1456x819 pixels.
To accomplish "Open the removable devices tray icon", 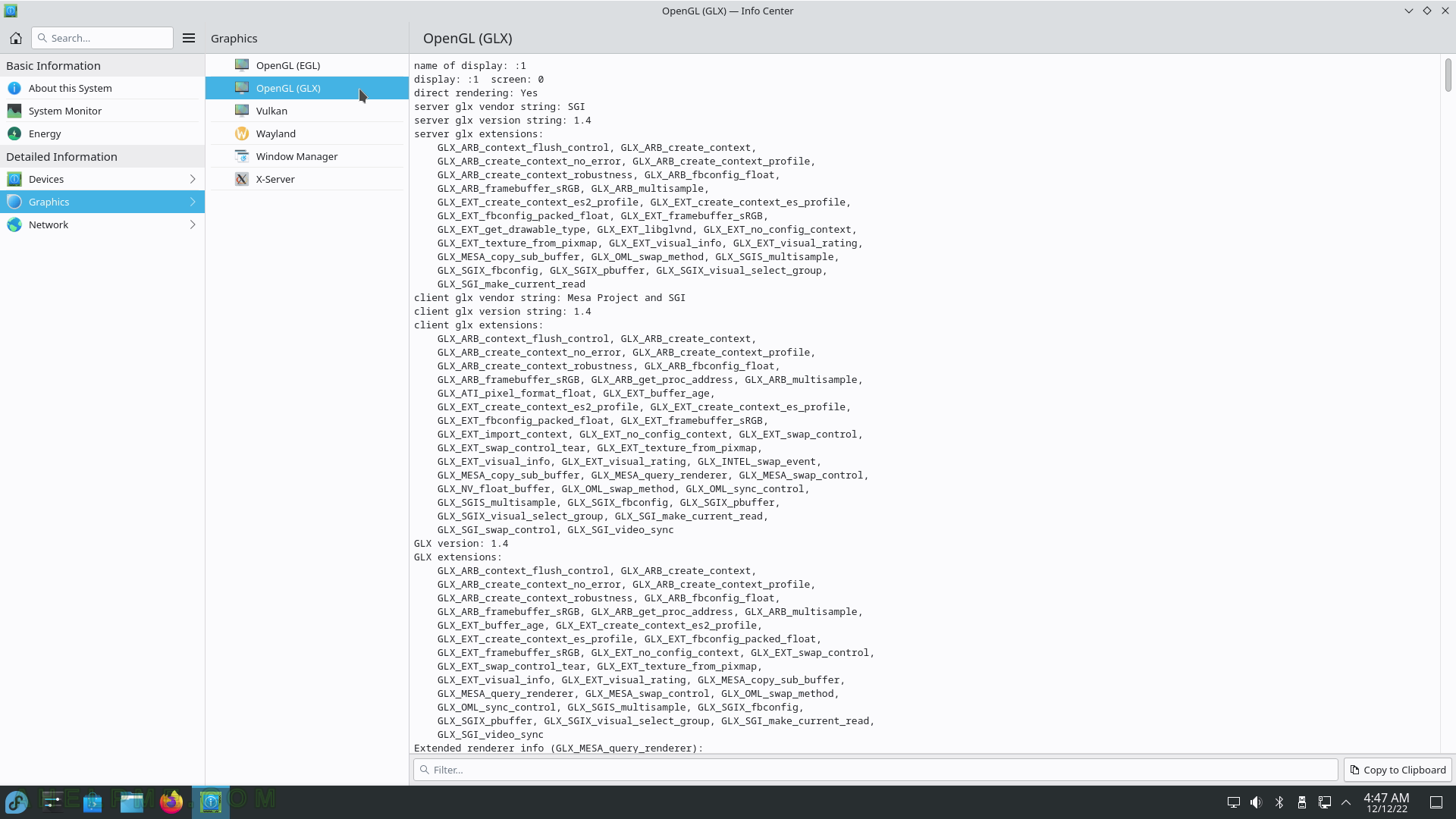I will click(x=1302, y=802).
